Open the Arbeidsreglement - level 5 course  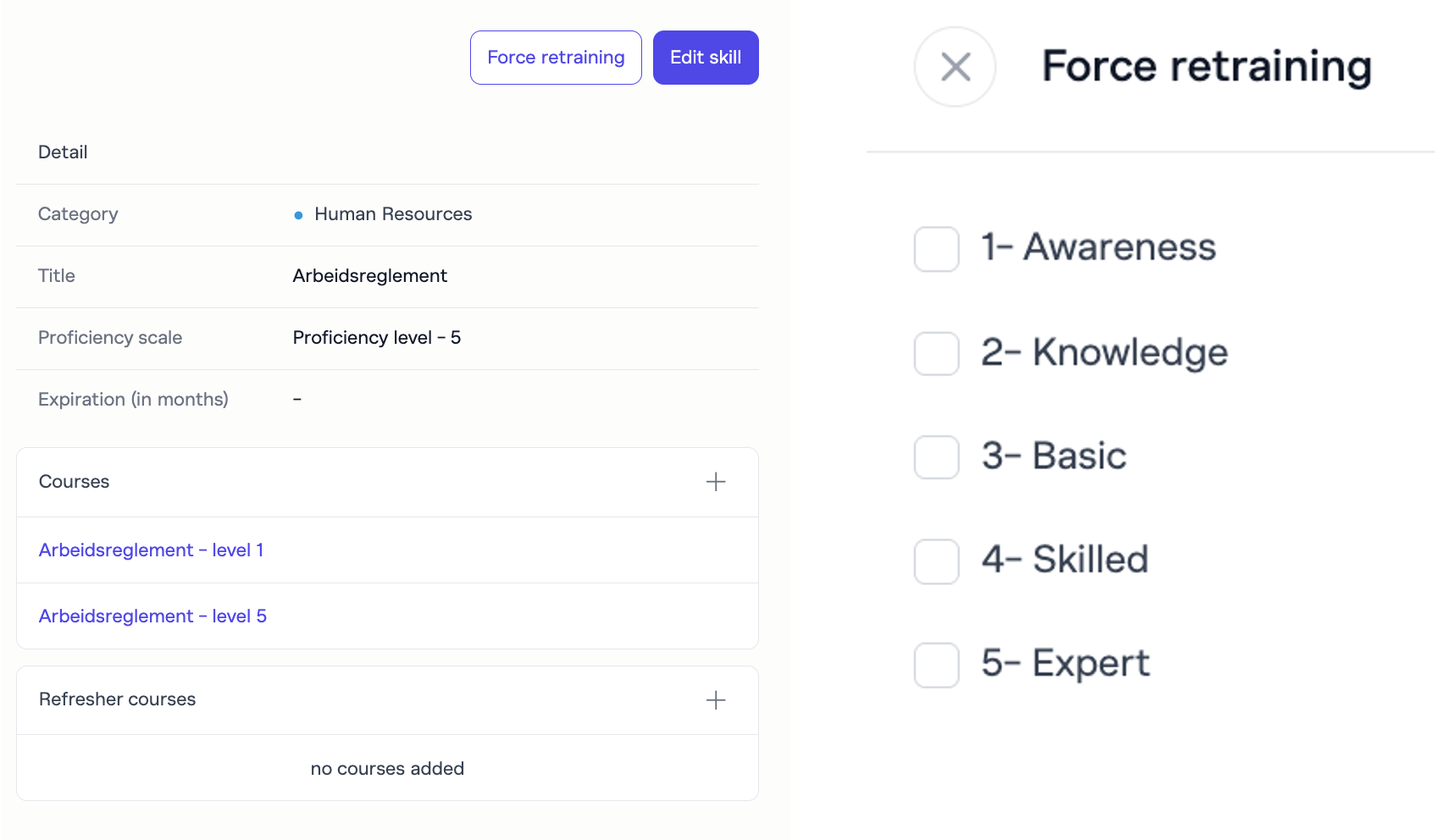pyautogui.click(x=152, y=616)
